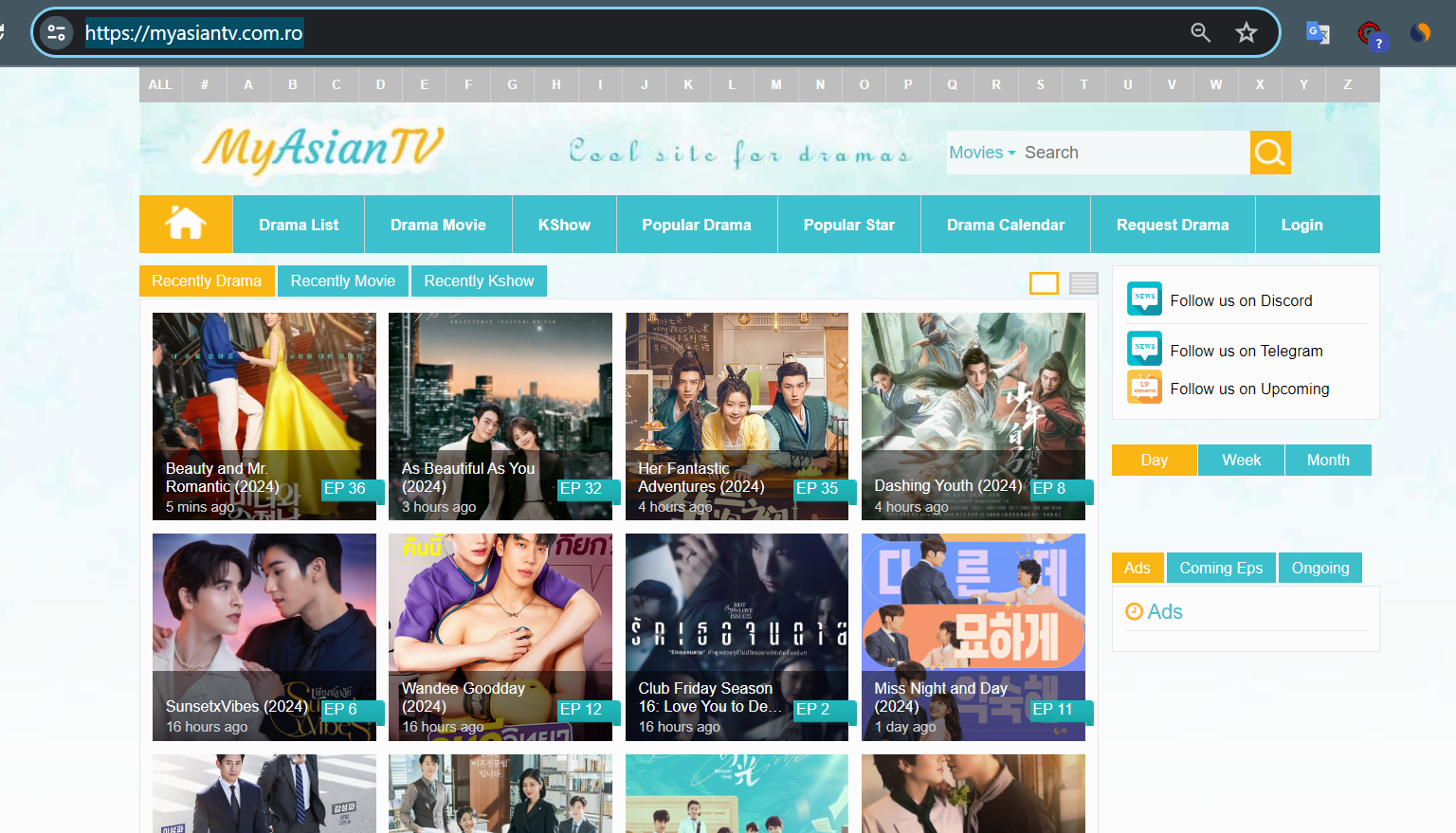Image resolution: width=1456 pixels, height=833 pixels.
Task: Open Popular Star menu item
Action: (x=849, y=225)
